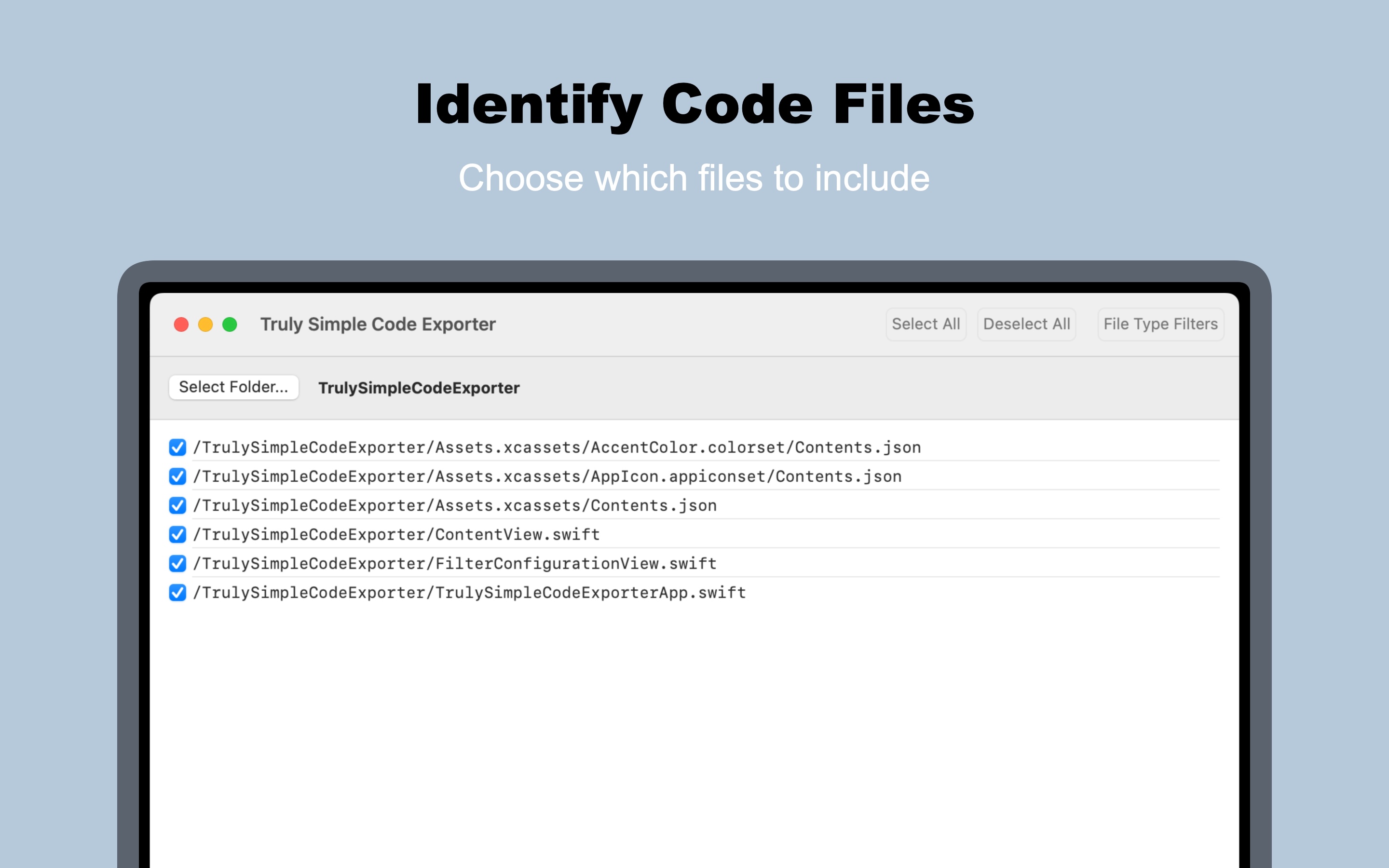Toggle the TrulySimpleCodeExporterApp.swift checkbox
This screenshot has height=868, width=1389.
pyautogui.click(x=177, y=593)
